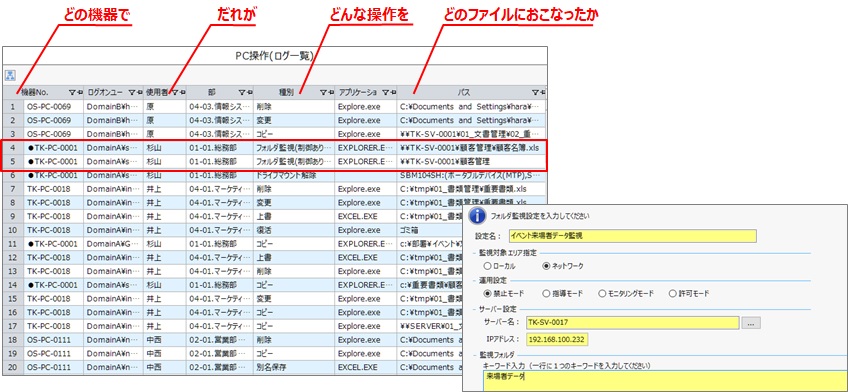This screenshot has height=392, width=848.
Task: Pin the ログオンユー column using its pin icon
Action: pyautogui.click(x=139, y=92)
